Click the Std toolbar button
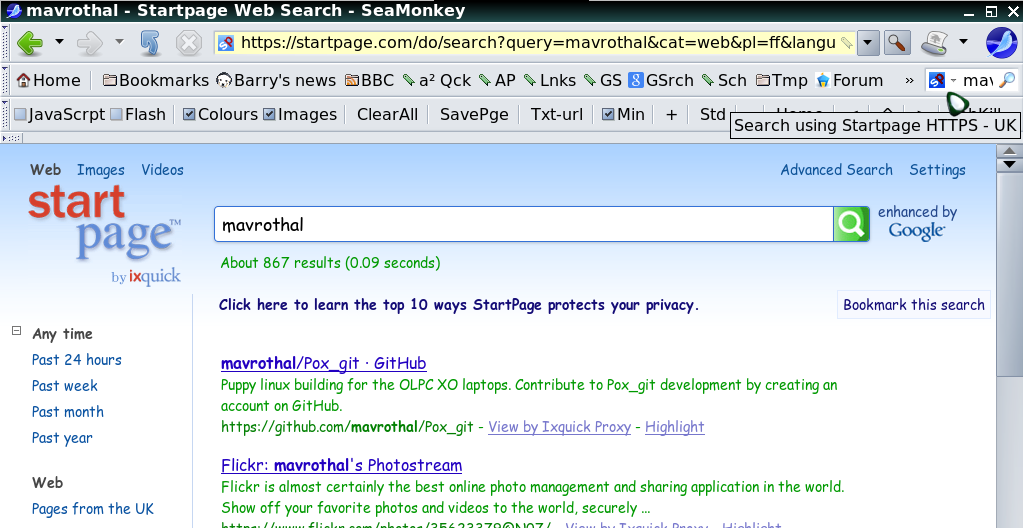Image resolution: width=1023 pixels, height=528 pixels. tap(712, 114)
